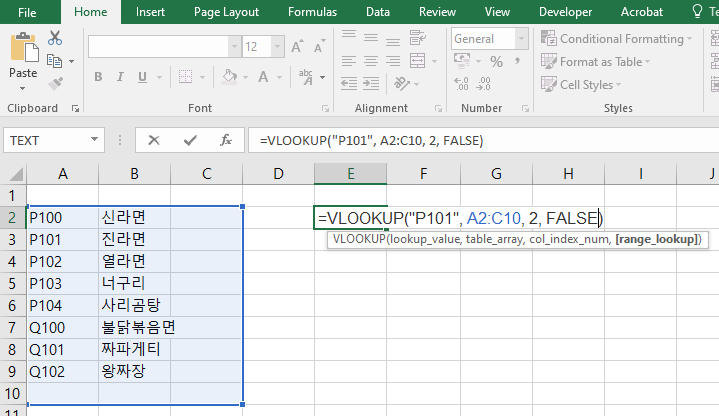The width and height of the screenshot is (719, 416).
Task: Click the Increase Indent icon
Action: 371,83
